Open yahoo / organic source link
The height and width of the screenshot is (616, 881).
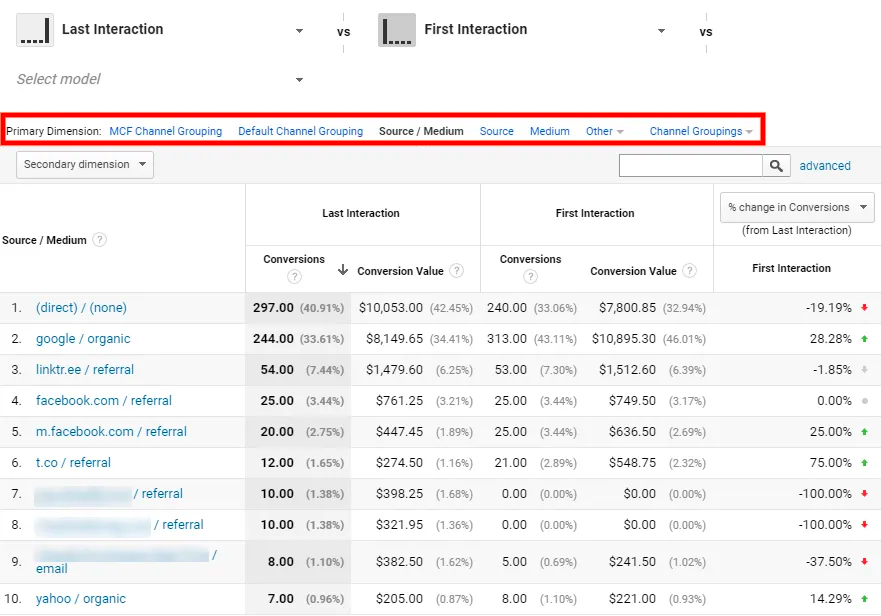click(x=81, y=599)
